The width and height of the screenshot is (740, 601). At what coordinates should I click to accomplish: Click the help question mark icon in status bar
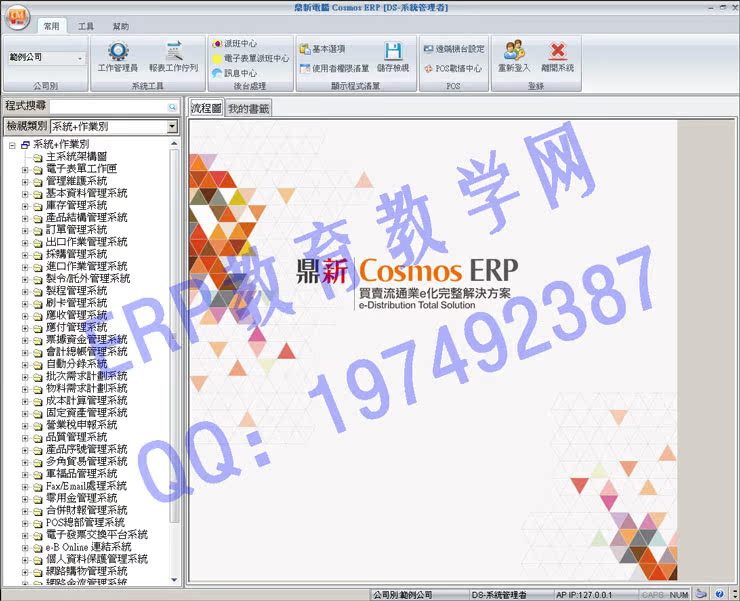pyautogui.click(x=719, y=594)
